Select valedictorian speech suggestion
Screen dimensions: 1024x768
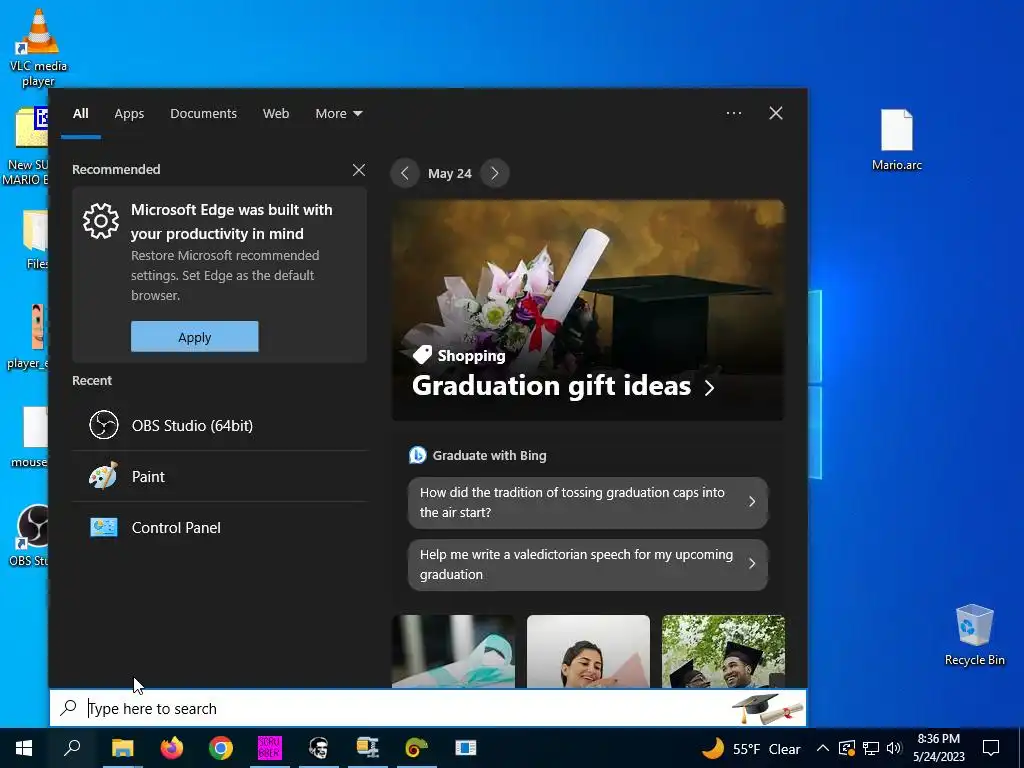click(588, 564)
